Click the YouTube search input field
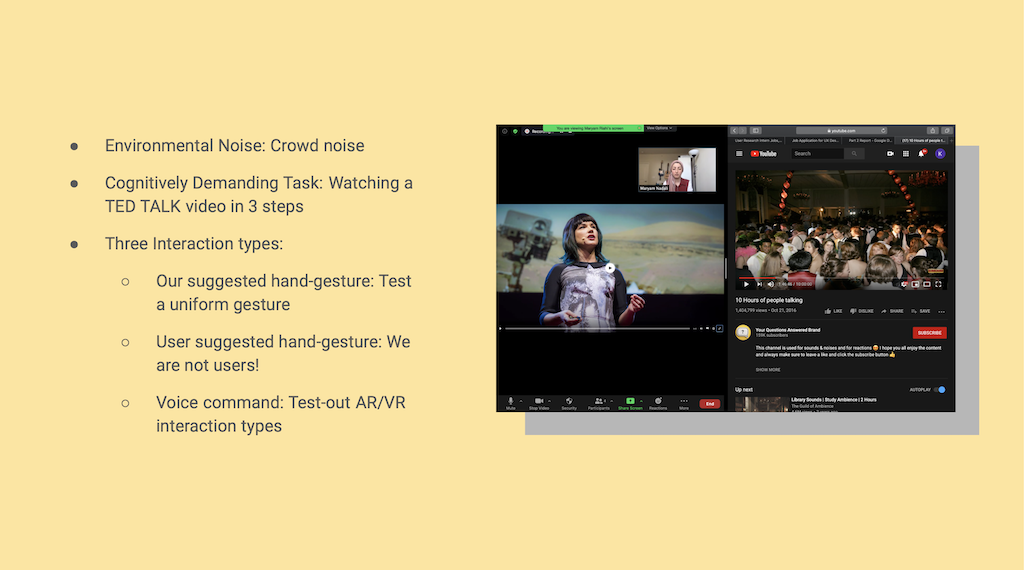Image resolution: width=1024 pixels, height=570 pixels. (x=815, y=154)
